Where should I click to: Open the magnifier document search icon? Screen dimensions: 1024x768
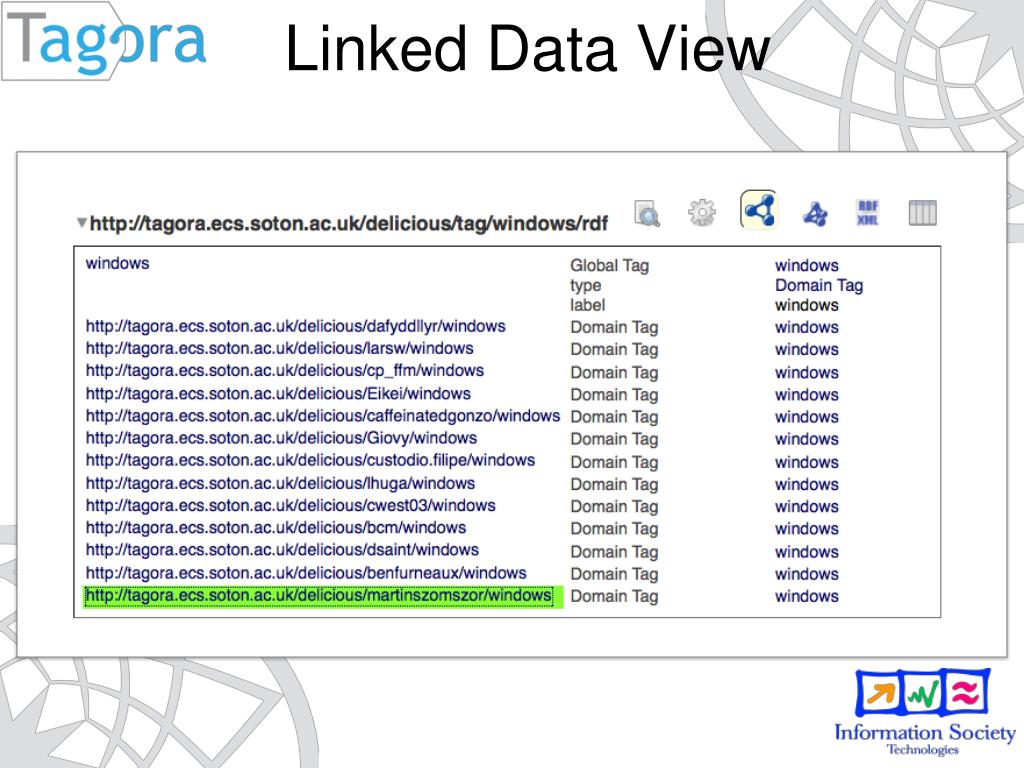point(647,214)
